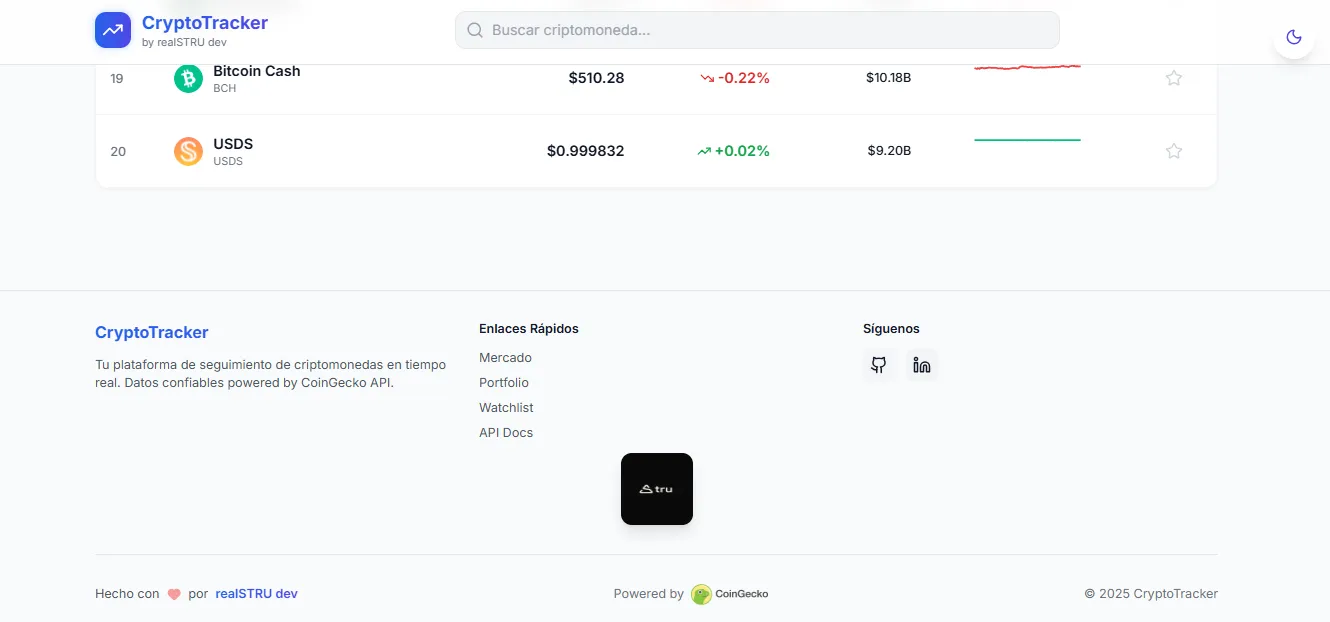Click the green USDS sparkline line
Screen dimensions: 1330x622
click(x=1027, y=140)
